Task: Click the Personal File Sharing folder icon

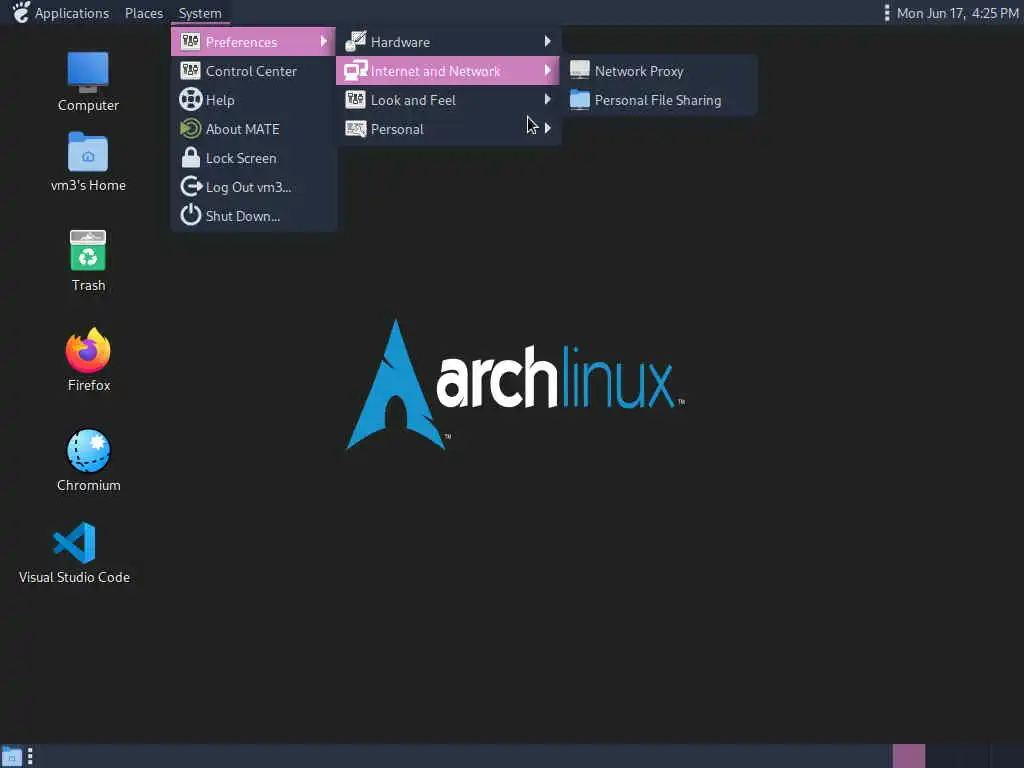Action: coord(579,99)
